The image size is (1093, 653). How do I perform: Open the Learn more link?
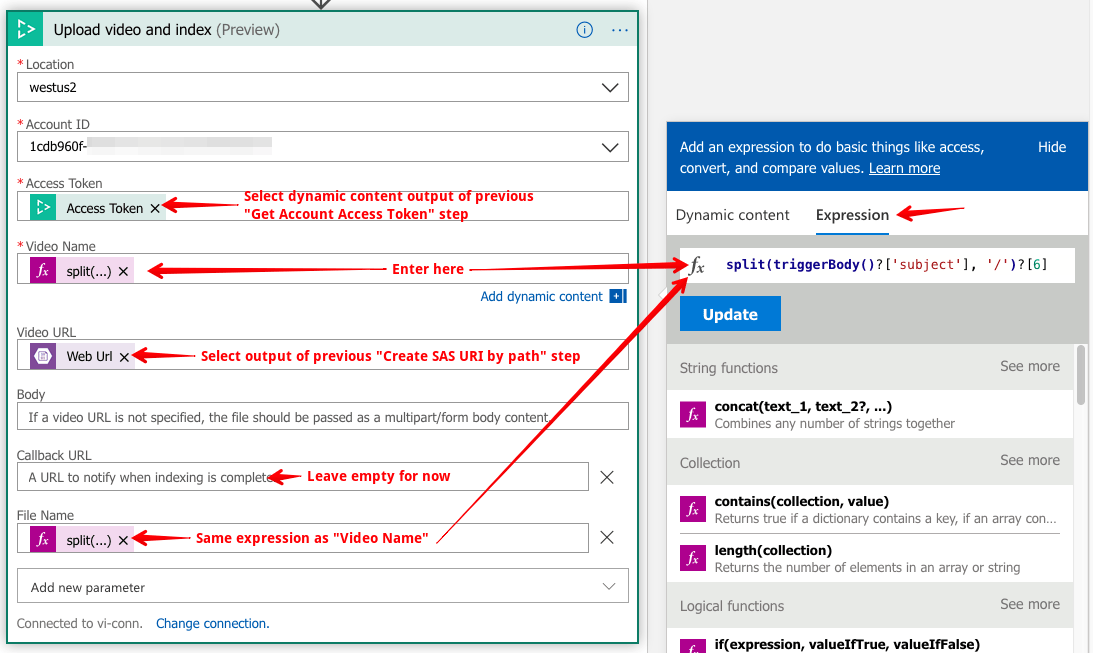(x=904, y=168)
